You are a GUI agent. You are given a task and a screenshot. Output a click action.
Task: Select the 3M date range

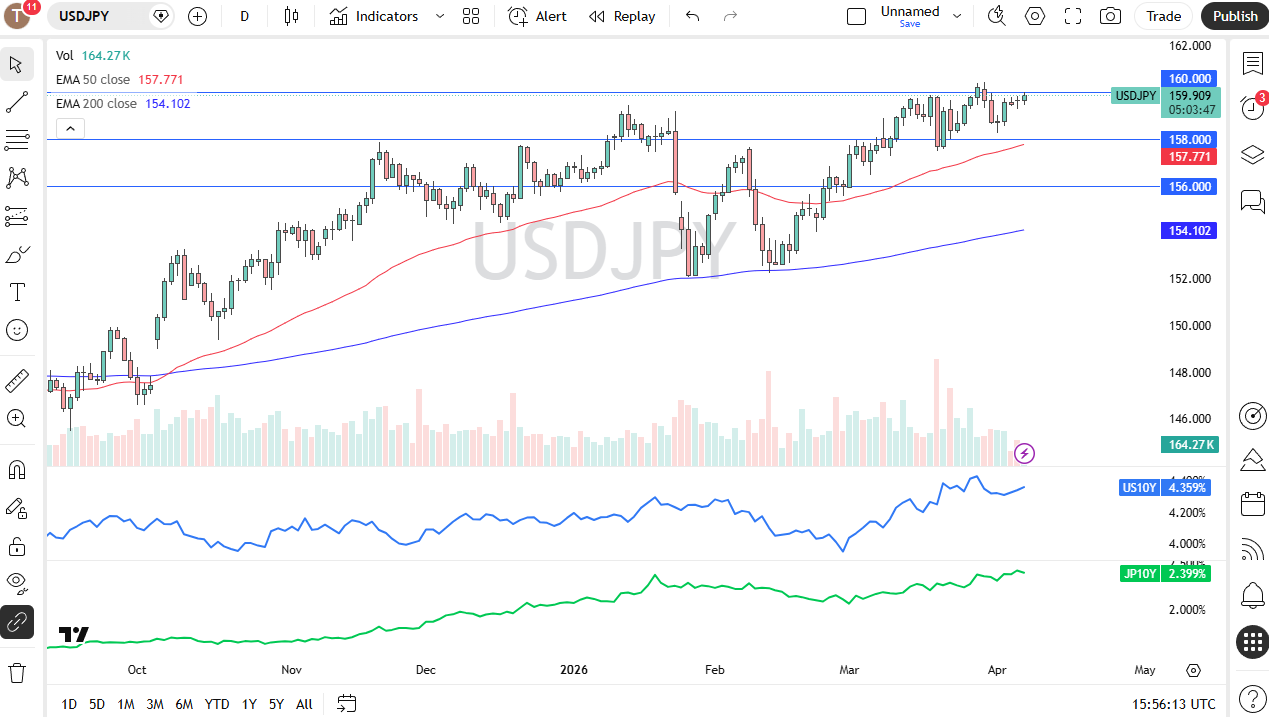155,704
